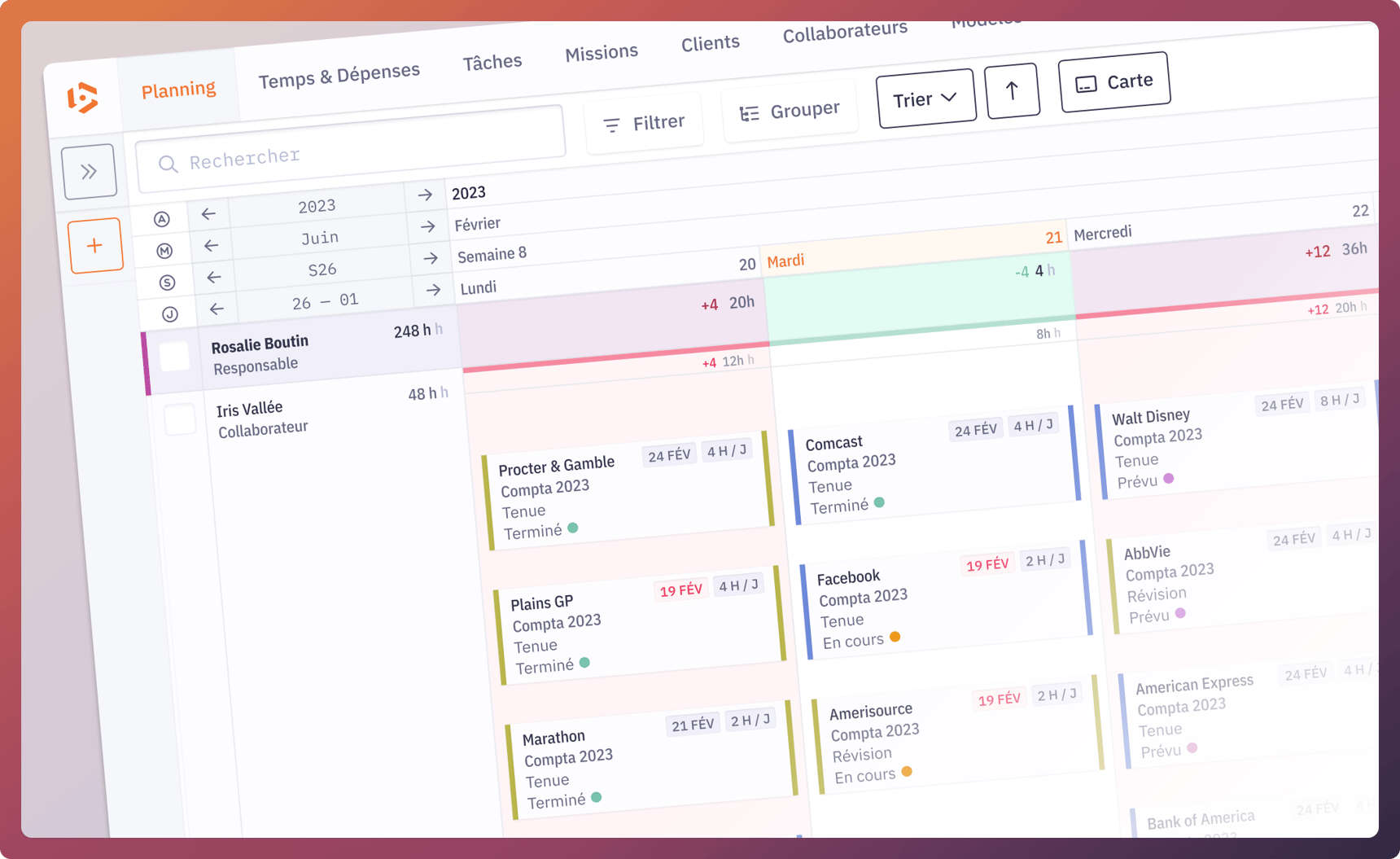1400x859 pixels.
Task: Click the Filtrer button
Action: tap(644, 121)
